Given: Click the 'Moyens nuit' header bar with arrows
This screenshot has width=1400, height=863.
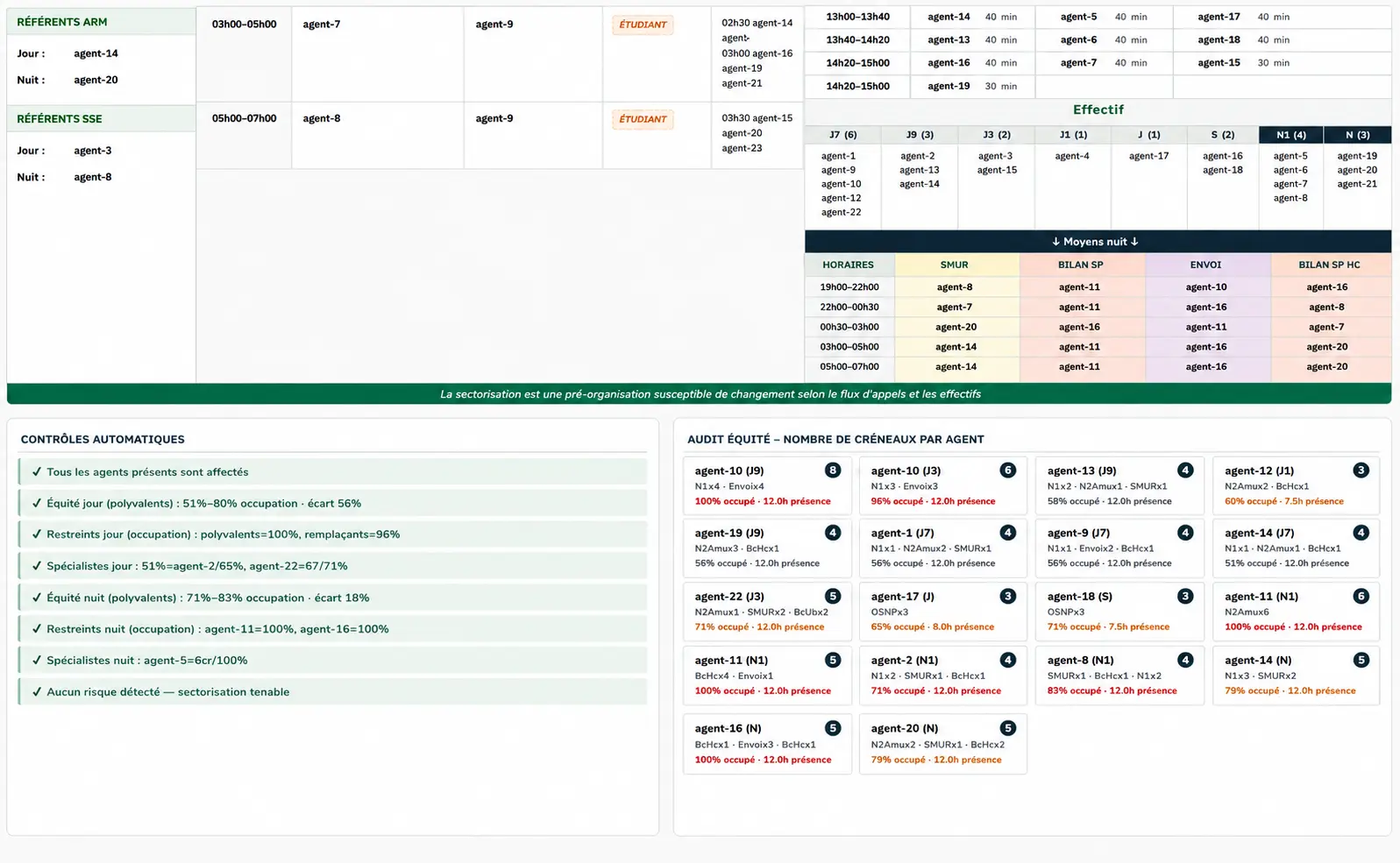Looking at the screenshot, I should click(1098, 242).
